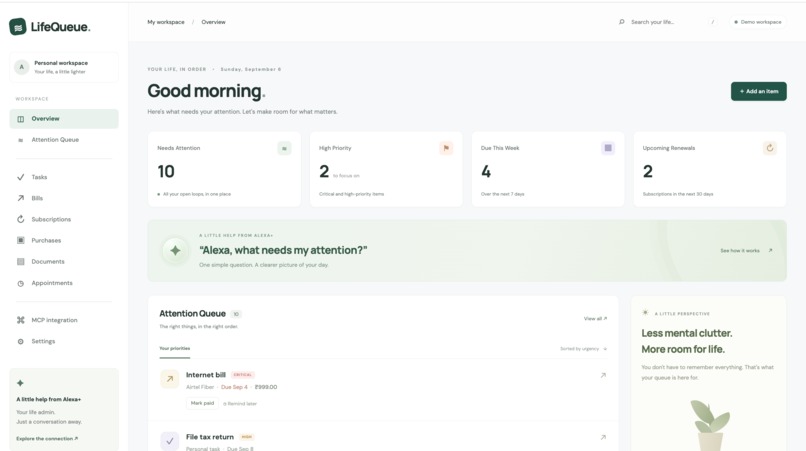Open the Needs Attention count 10
The height and width of the screenshot is (451, 806).
tap(166, 171)
